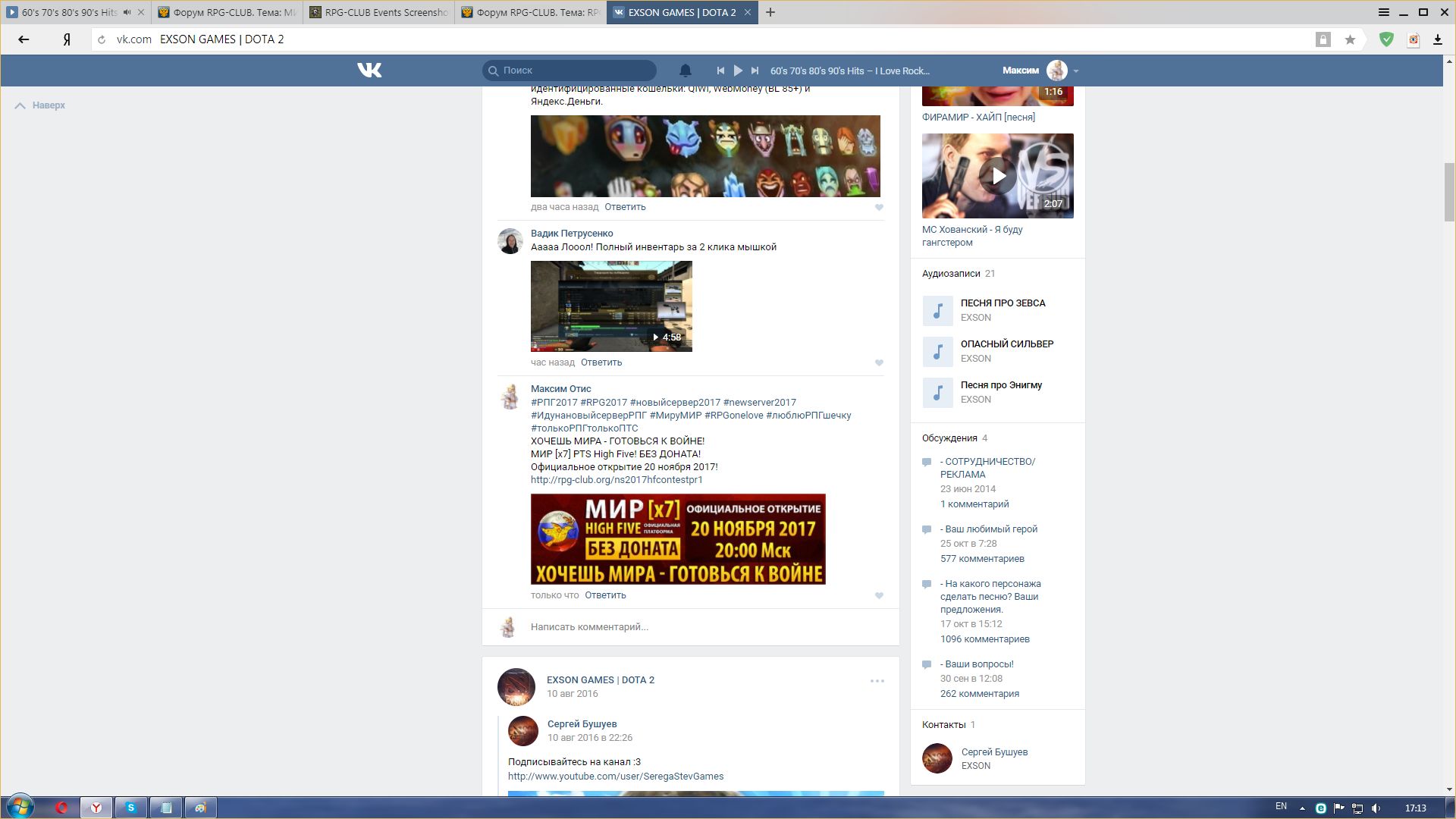The image size is (1456, 819).
Task: Reply to the два часа назад comment
Action: tap(625, 207)
